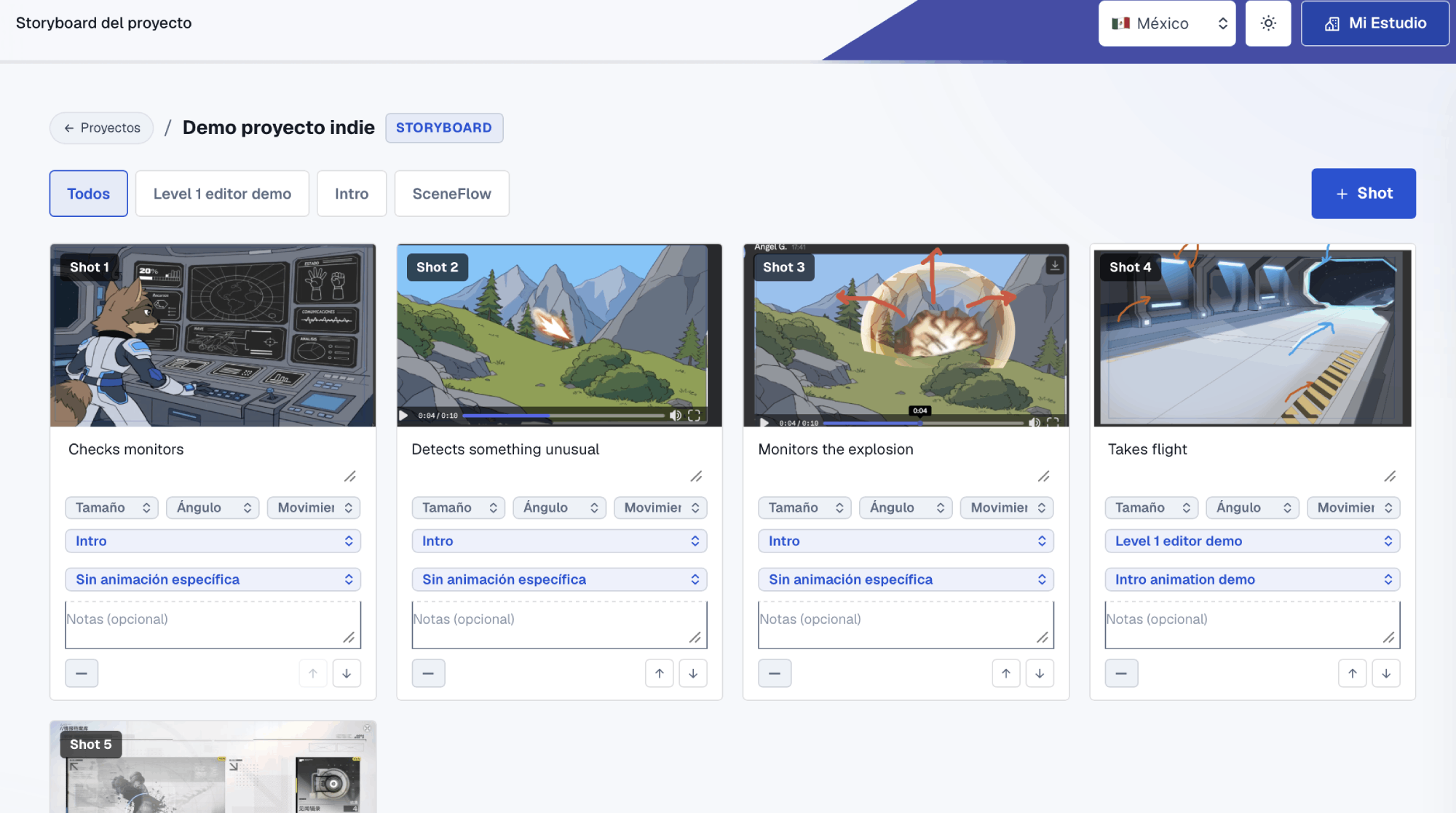
Task: Add a new shot with + Shot
Action: 1364,194
